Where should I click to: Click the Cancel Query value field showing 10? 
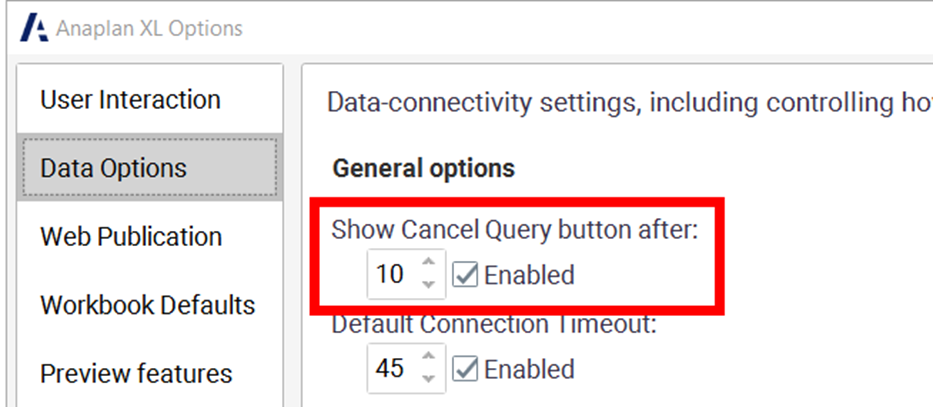coord(390,274)
